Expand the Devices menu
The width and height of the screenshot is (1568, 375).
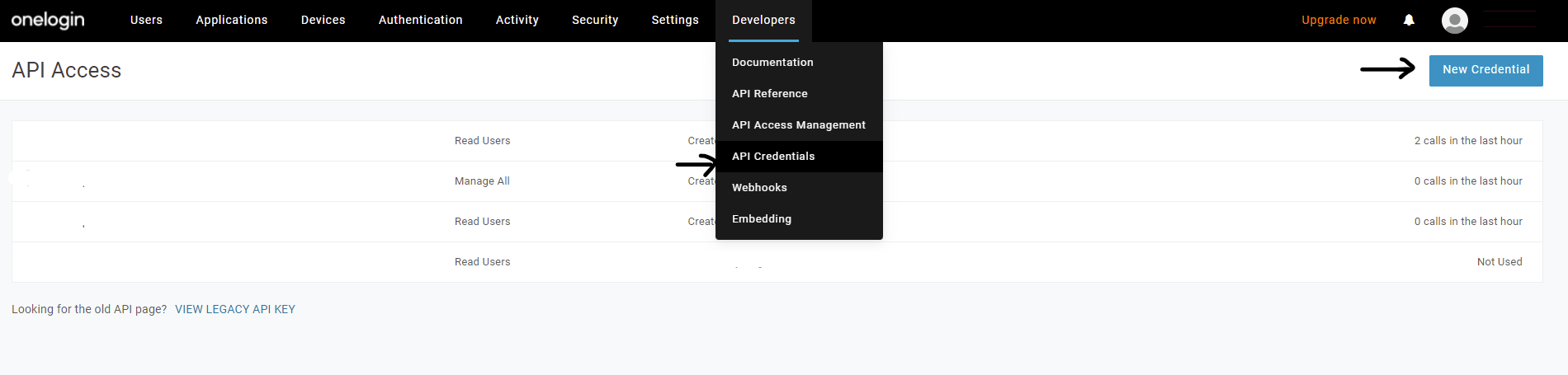323,20
